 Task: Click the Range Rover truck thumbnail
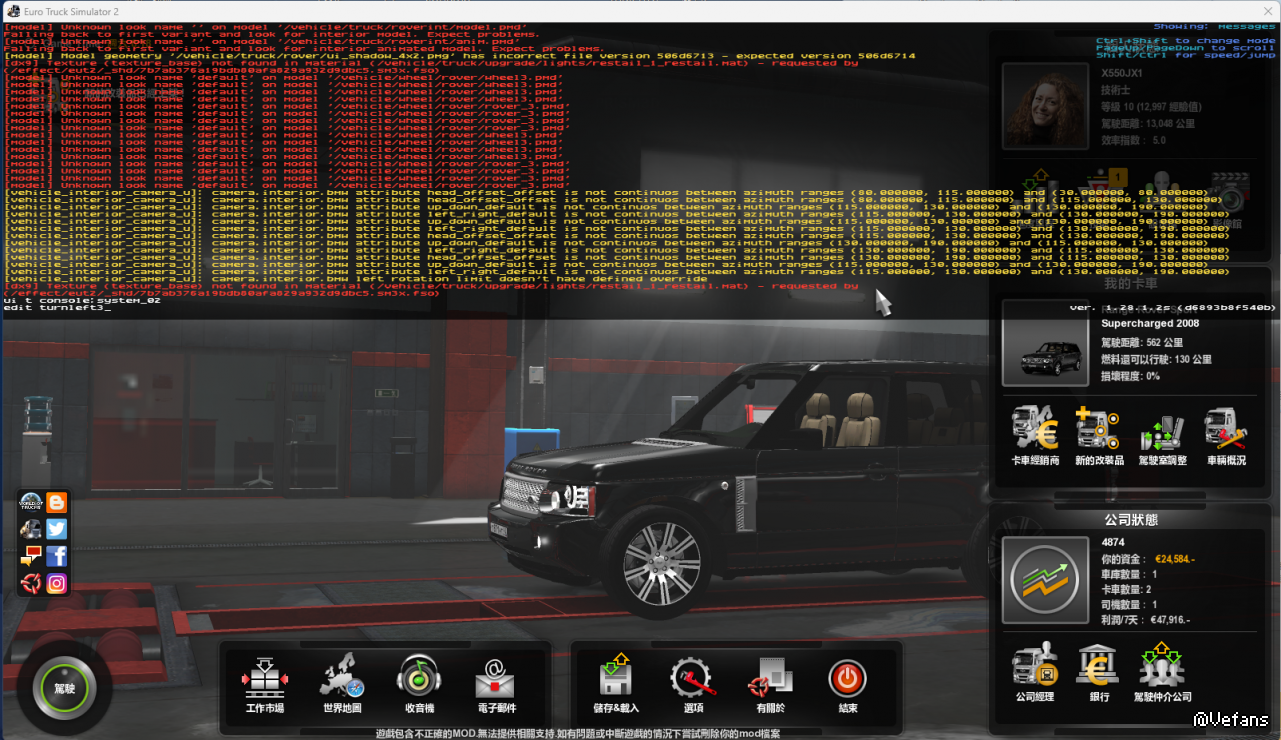tap(1045, 344)
